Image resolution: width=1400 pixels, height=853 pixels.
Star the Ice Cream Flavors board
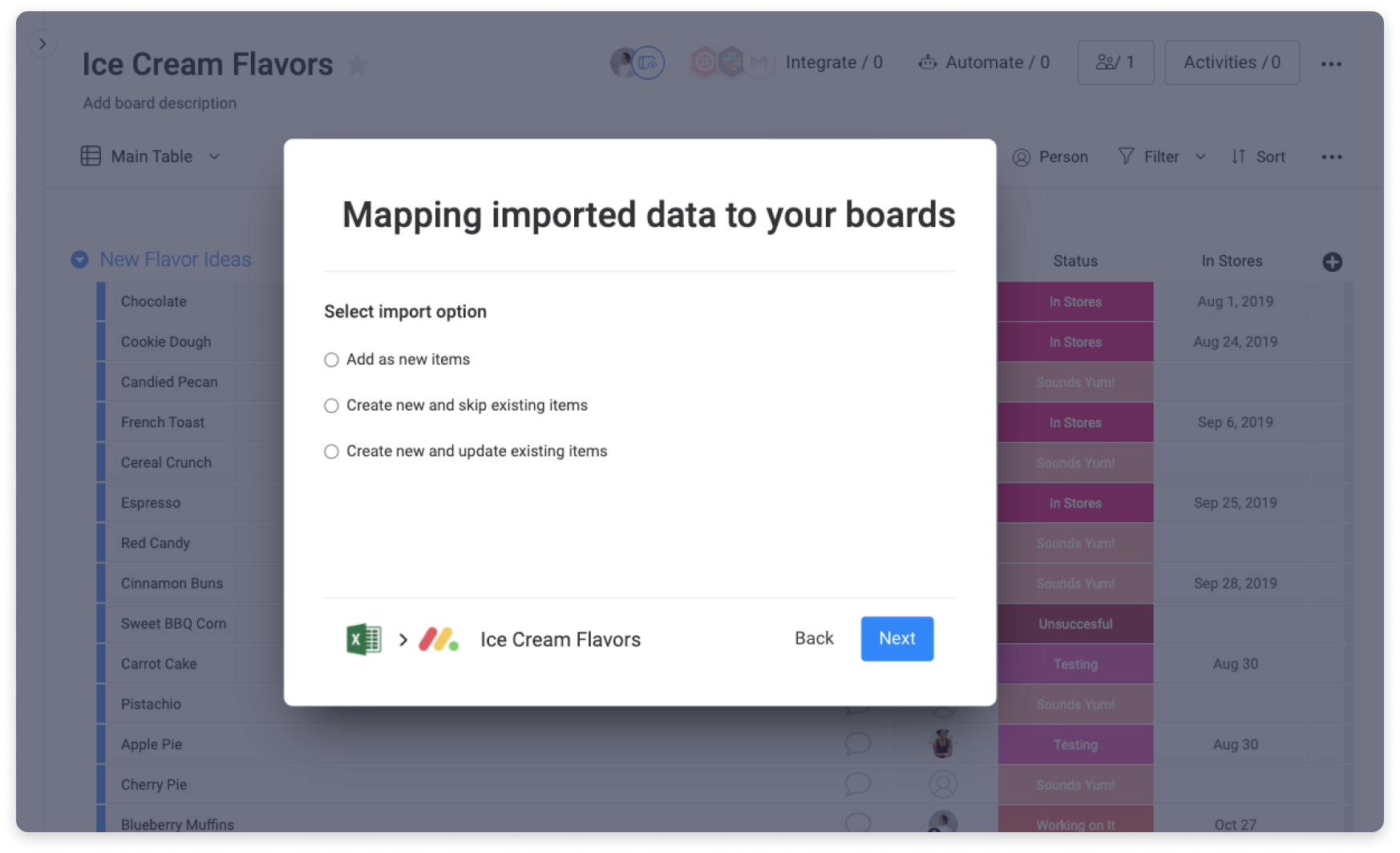(x=358, y=64)
